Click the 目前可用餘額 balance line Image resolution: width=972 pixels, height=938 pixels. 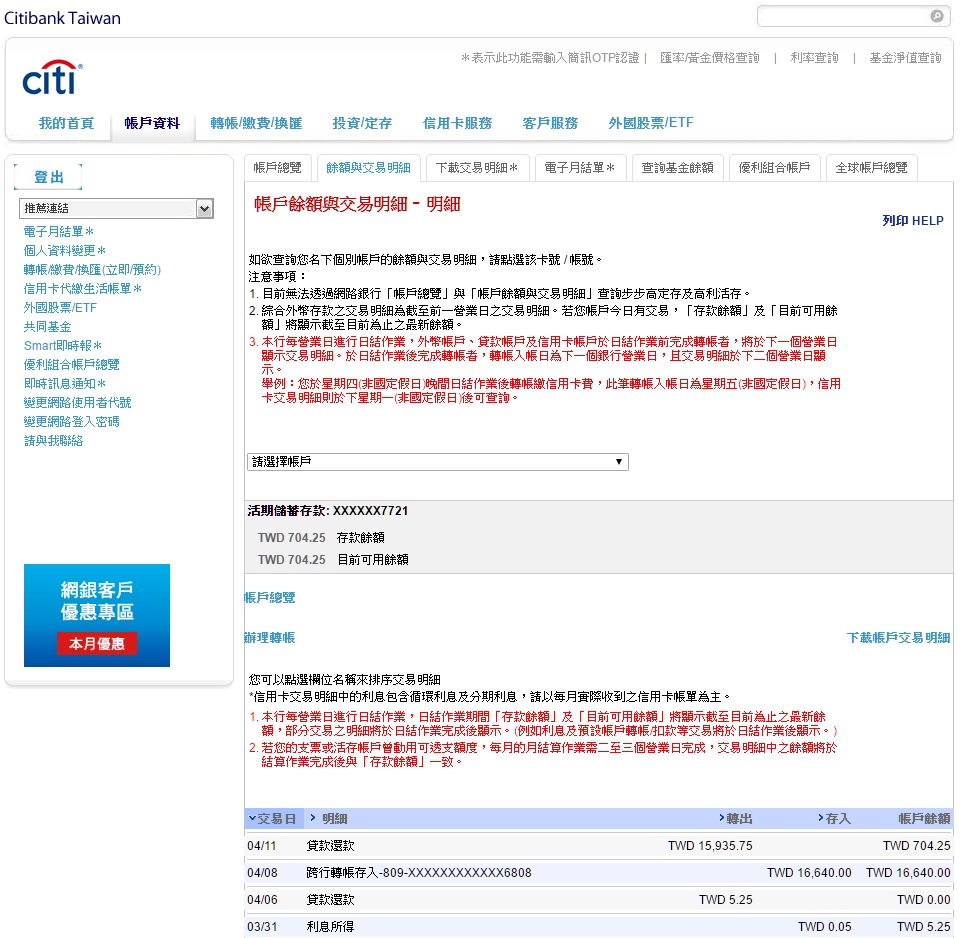pyautogui.click(x=333, y=560)
